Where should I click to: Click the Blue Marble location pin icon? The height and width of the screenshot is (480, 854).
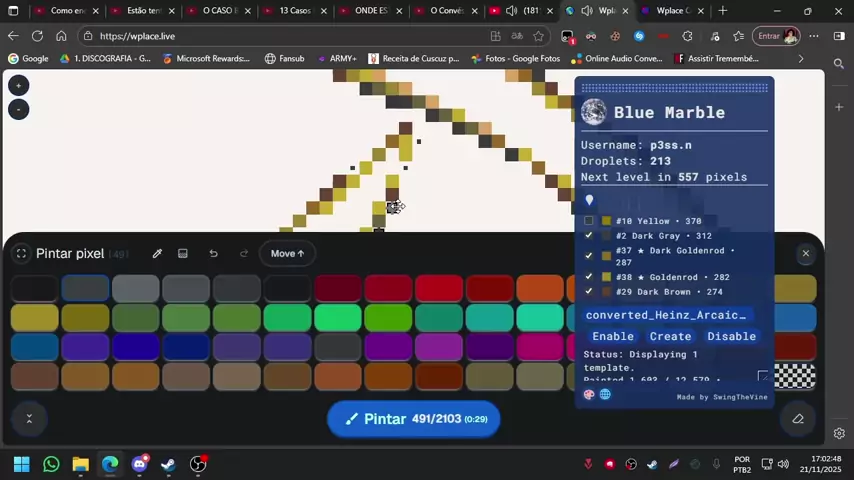[x=589, y=200]
